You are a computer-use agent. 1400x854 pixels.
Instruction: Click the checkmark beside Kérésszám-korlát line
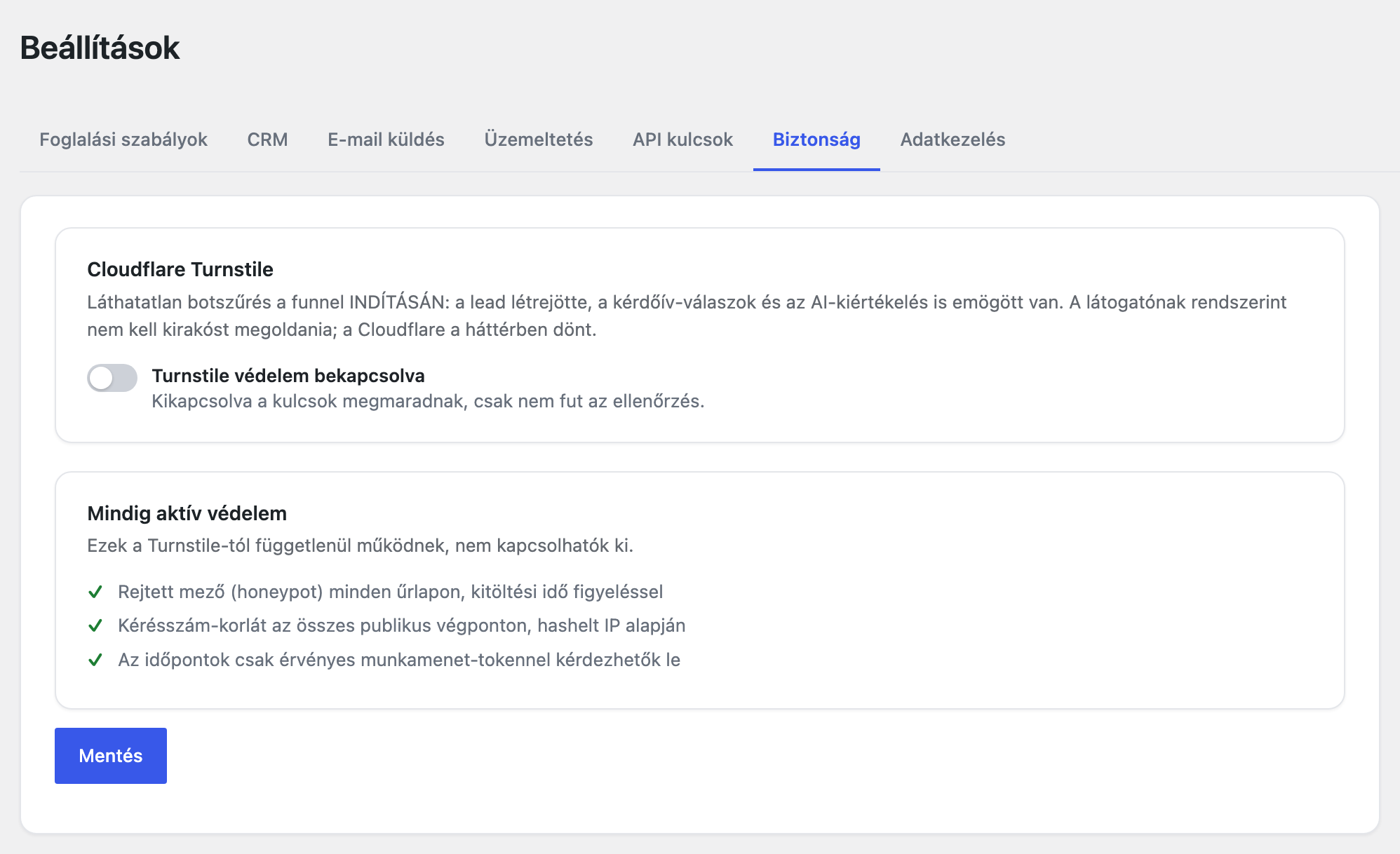[95, 625]
